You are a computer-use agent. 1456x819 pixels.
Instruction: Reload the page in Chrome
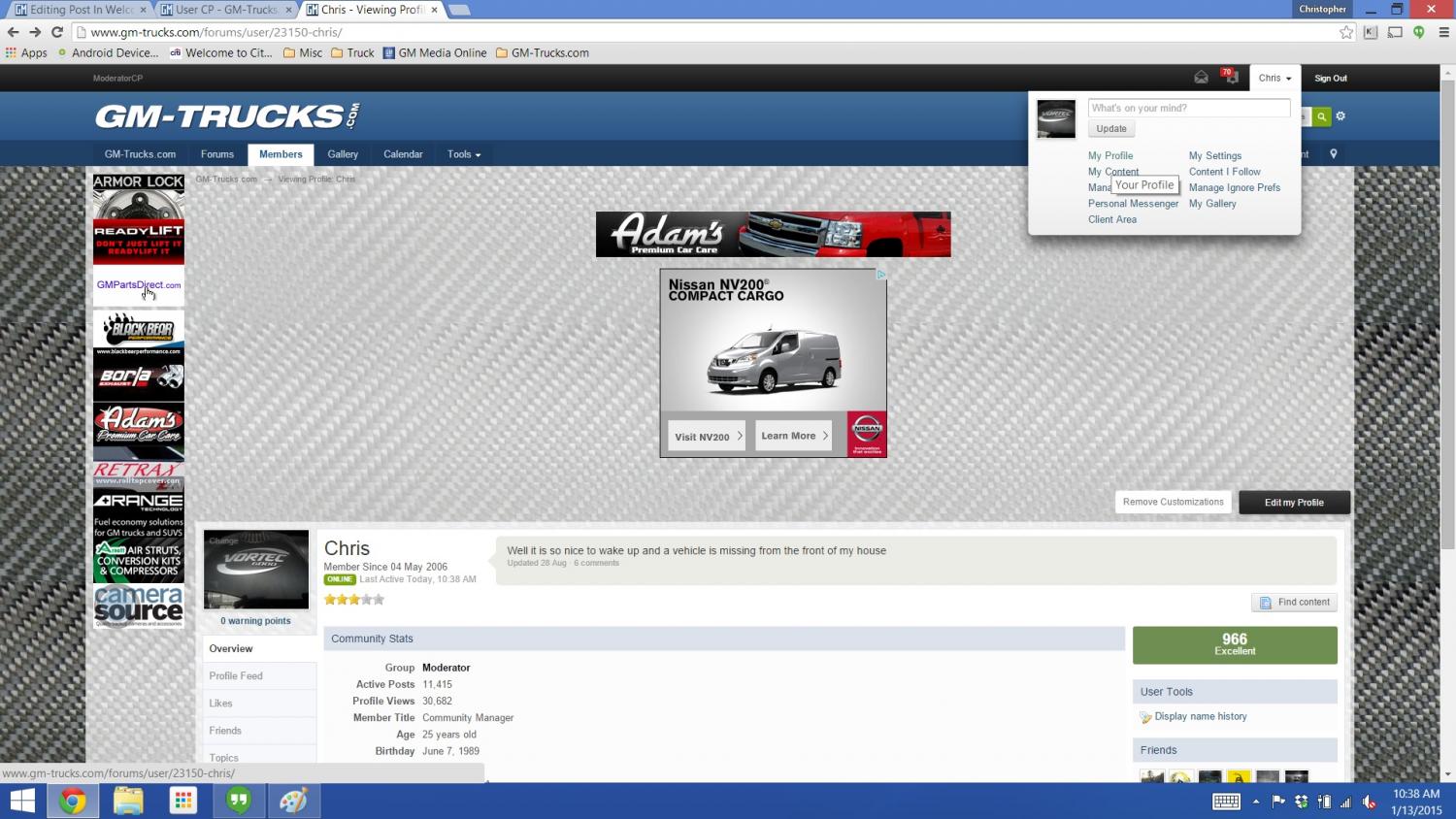[57, 32]
